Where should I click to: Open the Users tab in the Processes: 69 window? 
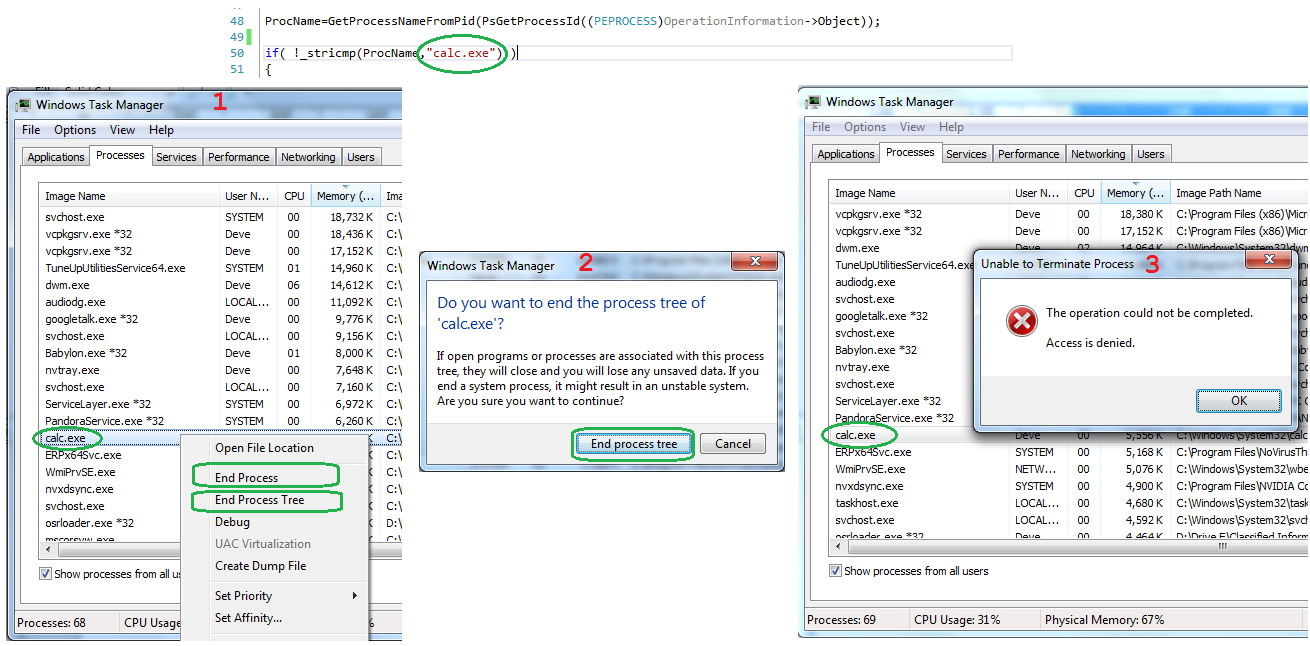coord(1151,154)
